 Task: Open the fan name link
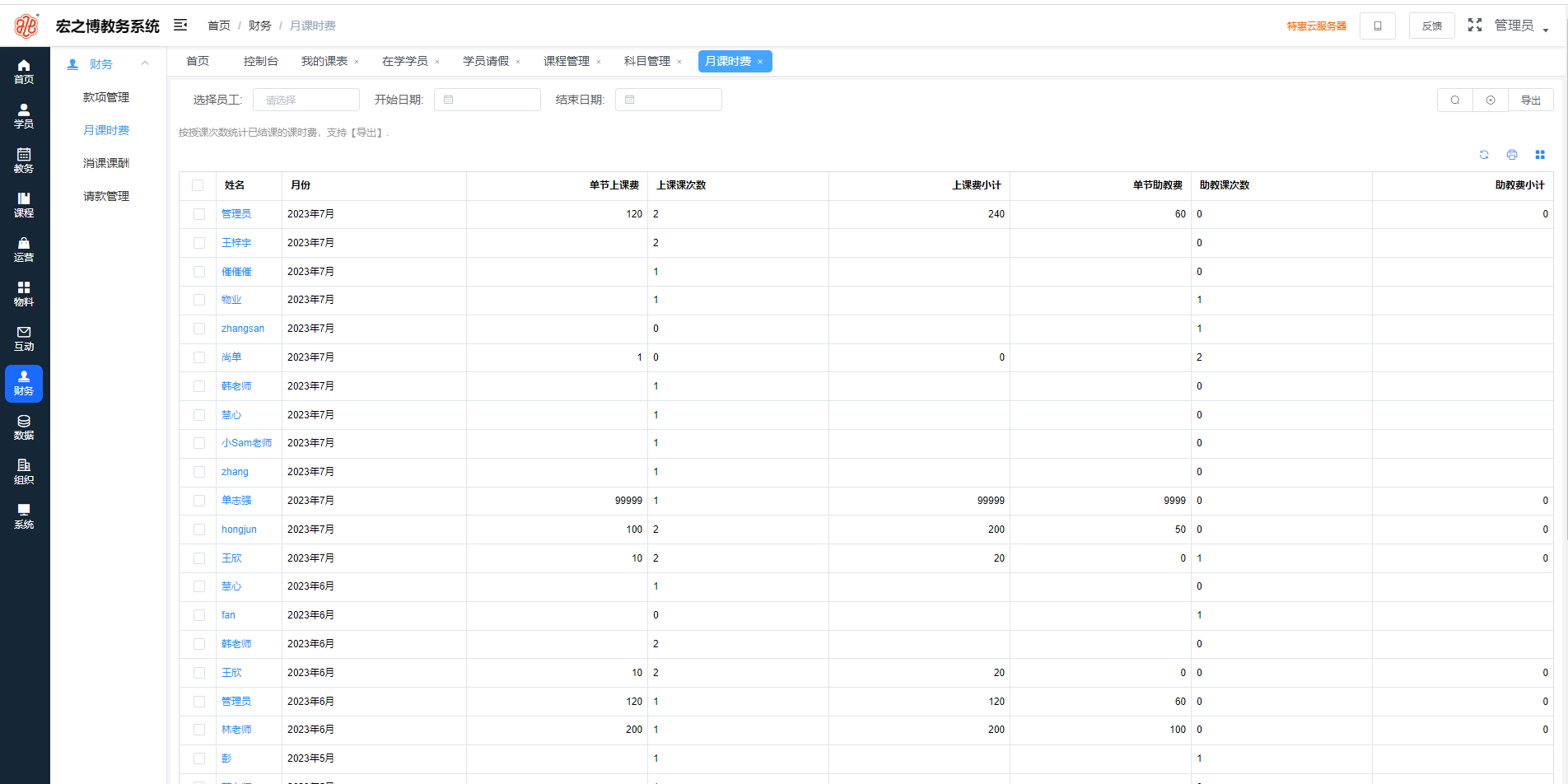(228, 615)
